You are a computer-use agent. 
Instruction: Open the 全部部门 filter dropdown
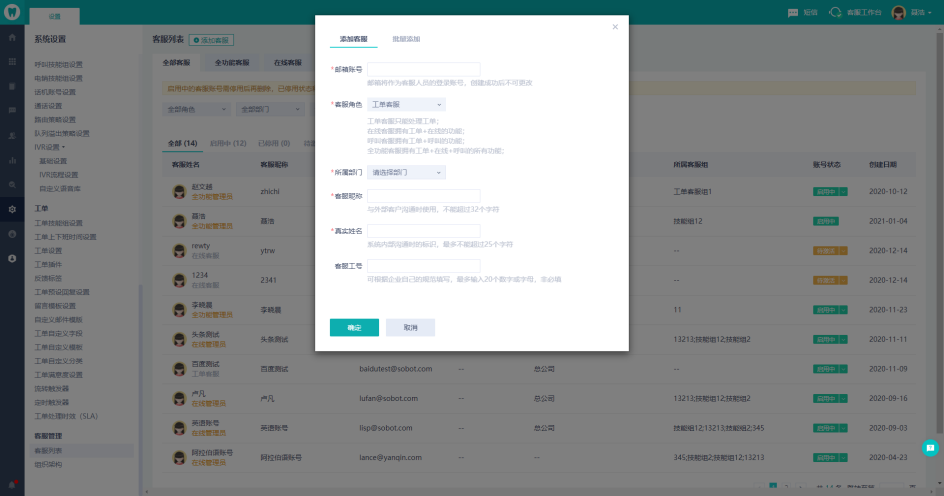click(x=270, y=110)
